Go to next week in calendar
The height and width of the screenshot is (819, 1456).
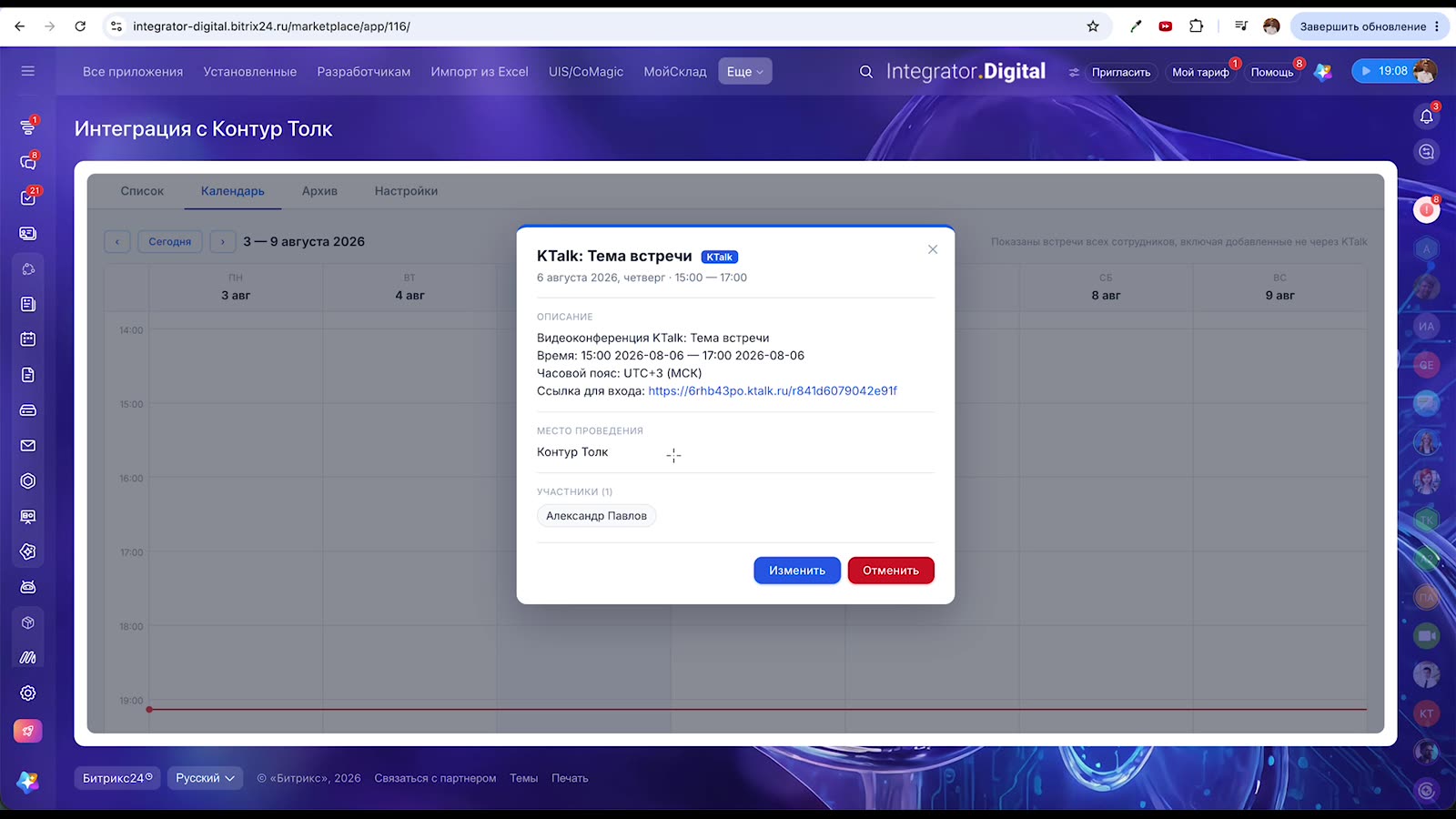(x=223, y=241)
